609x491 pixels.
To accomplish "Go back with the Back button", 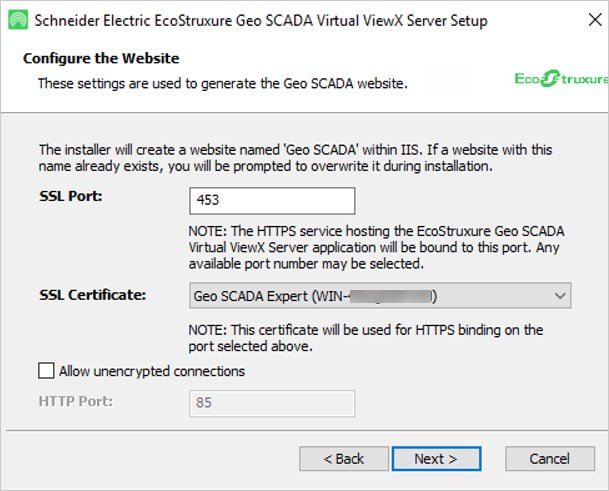I will tap(343, 459).
